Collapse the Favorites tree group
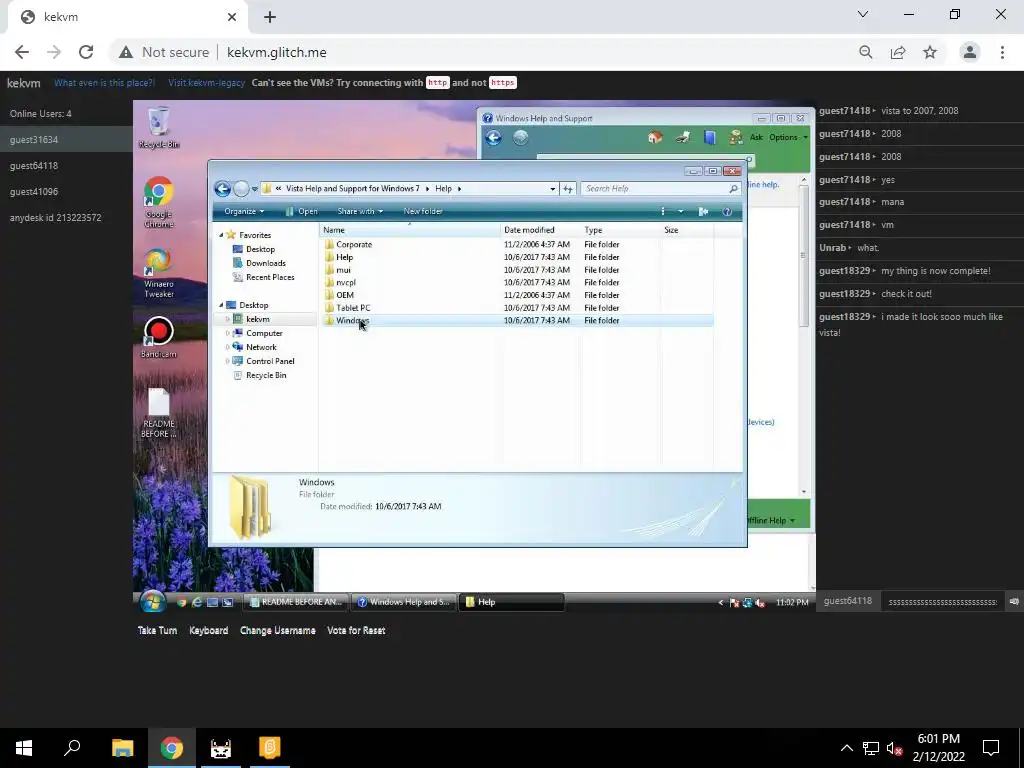This screenshot has height=768, width=1024. click(x=221, y=235)
